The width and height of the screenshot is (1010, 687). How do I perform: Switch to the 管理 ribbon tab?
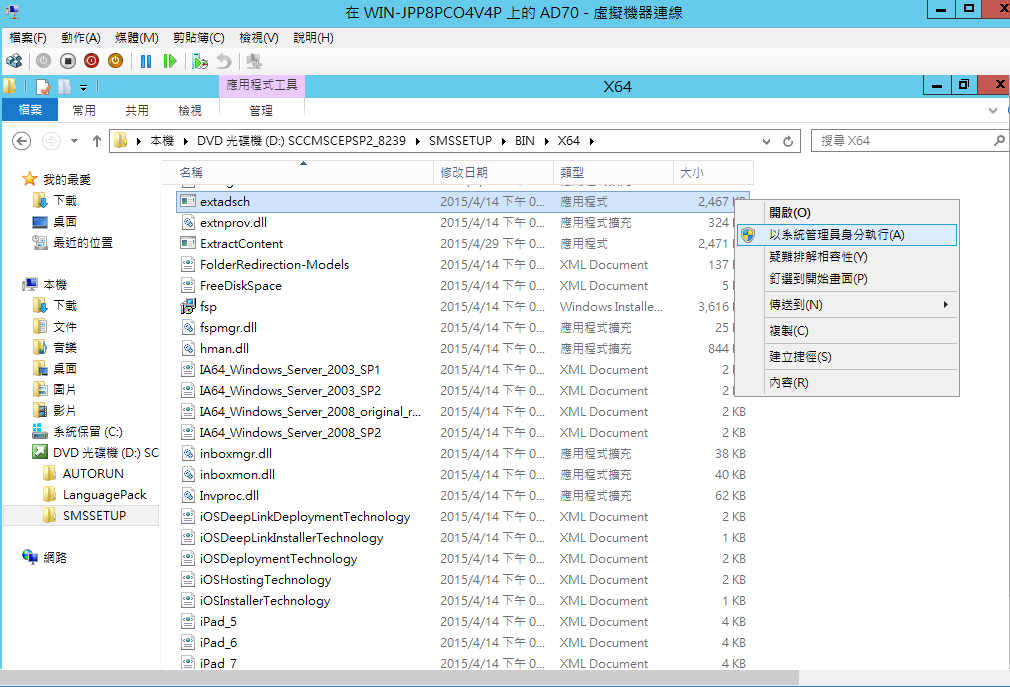[261, 111]
